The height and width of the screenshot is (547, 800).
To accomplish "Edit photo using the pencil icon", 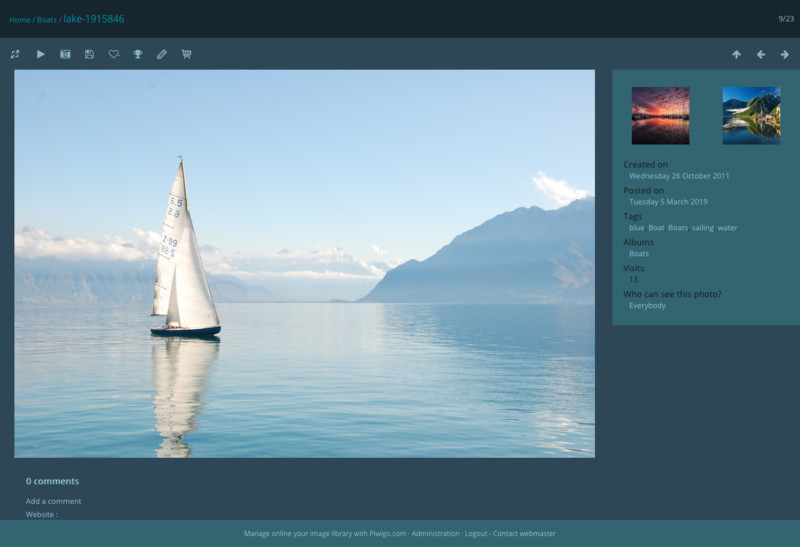I will point(162,54).
